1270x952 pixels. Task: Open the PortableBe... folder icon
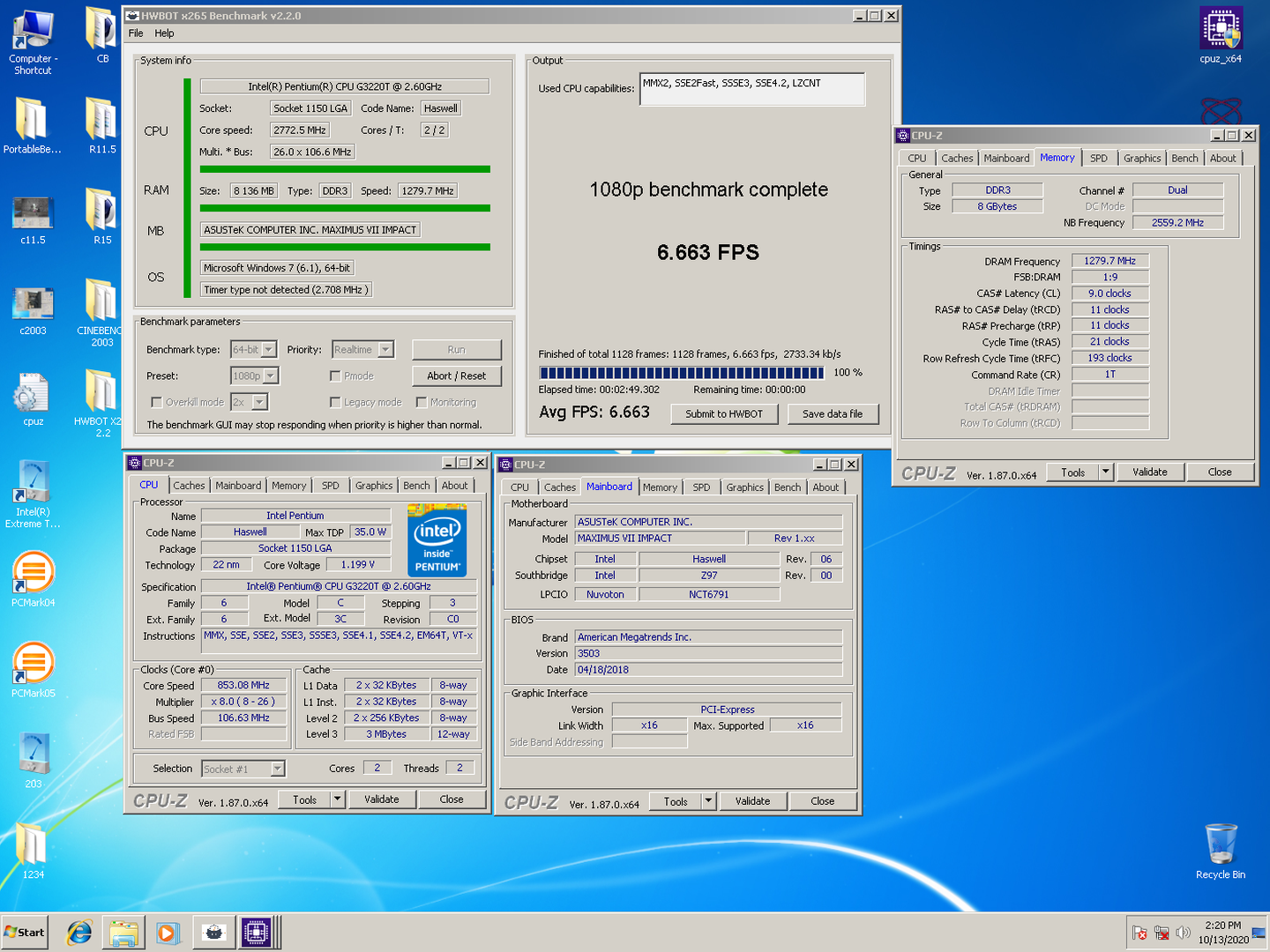33,125
